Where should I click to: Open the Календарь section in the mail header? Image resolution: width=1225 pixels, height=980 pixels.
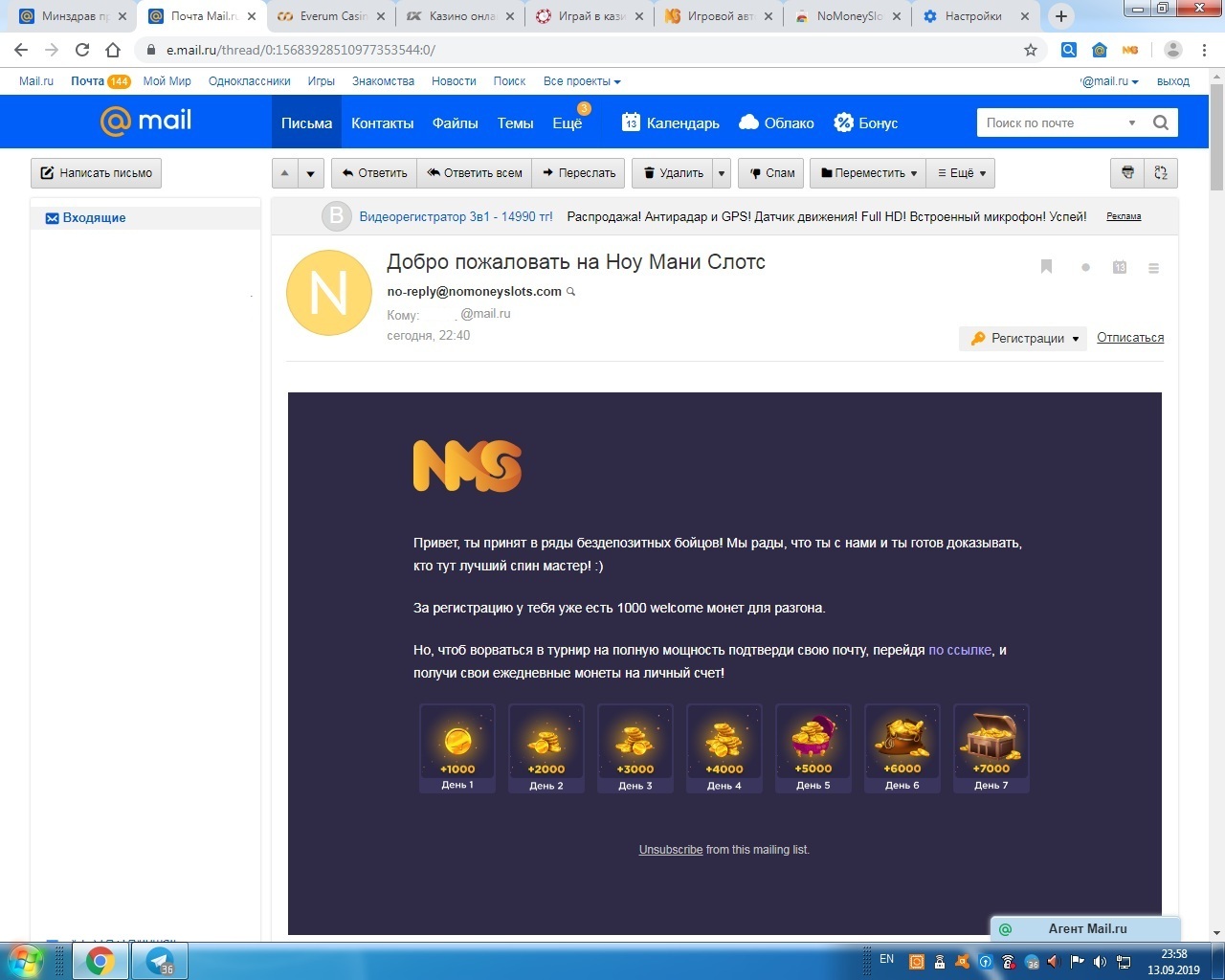click(671, 122)
